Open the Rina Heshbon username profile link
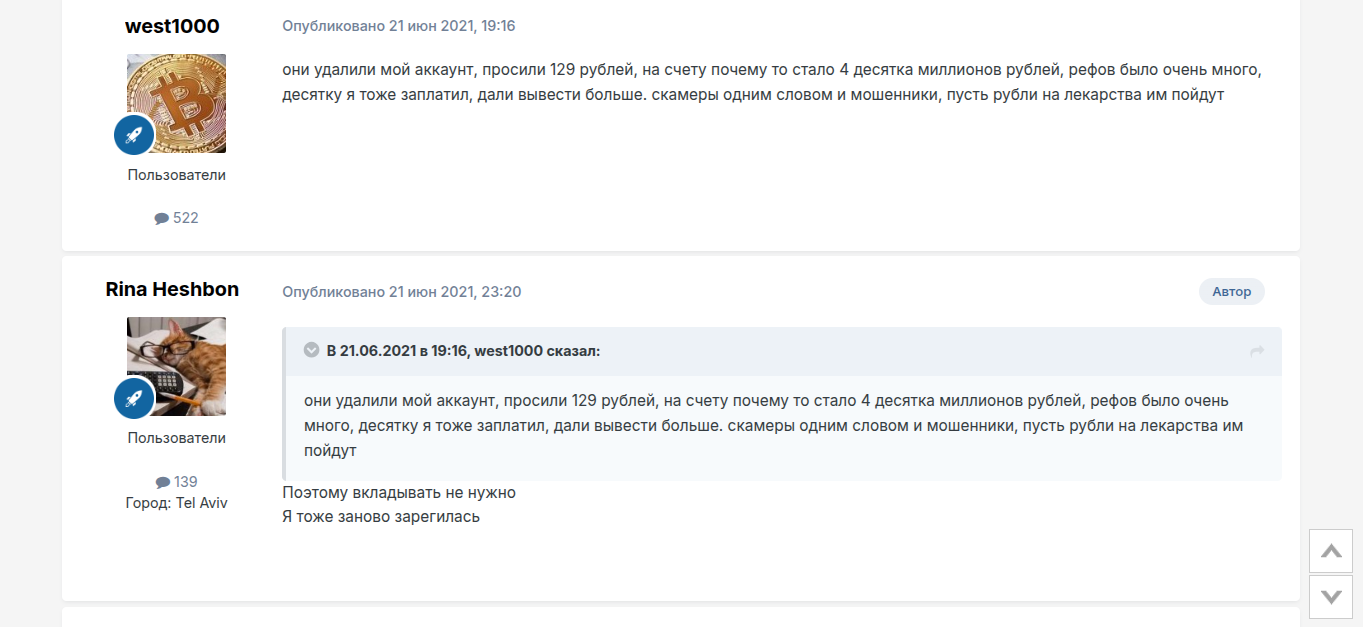1363x627 pixels. click(x=172, y=289)
